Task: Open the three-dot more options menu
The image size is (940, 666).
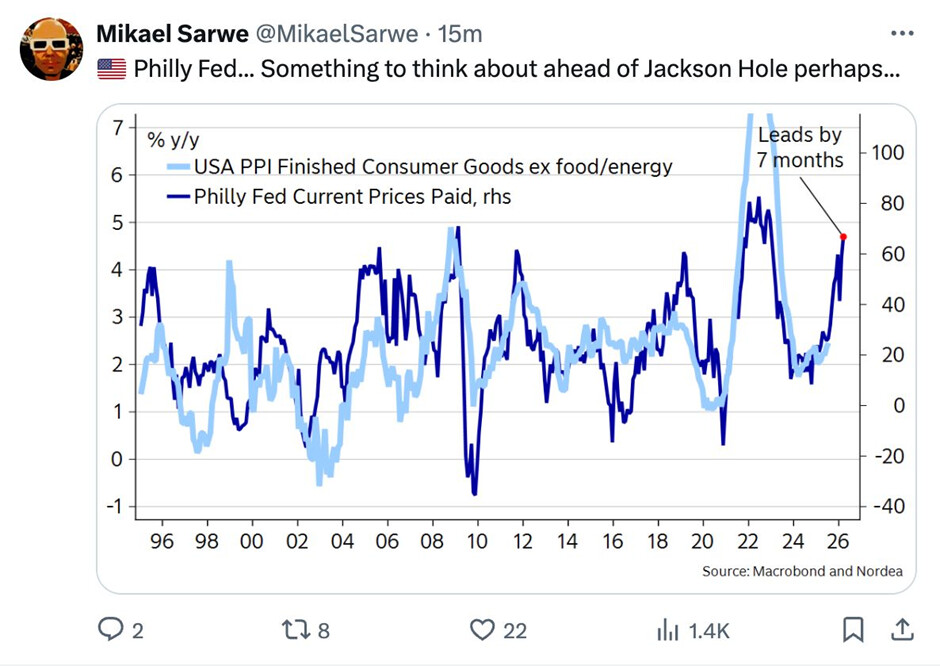Action: [x=902, y=34]
